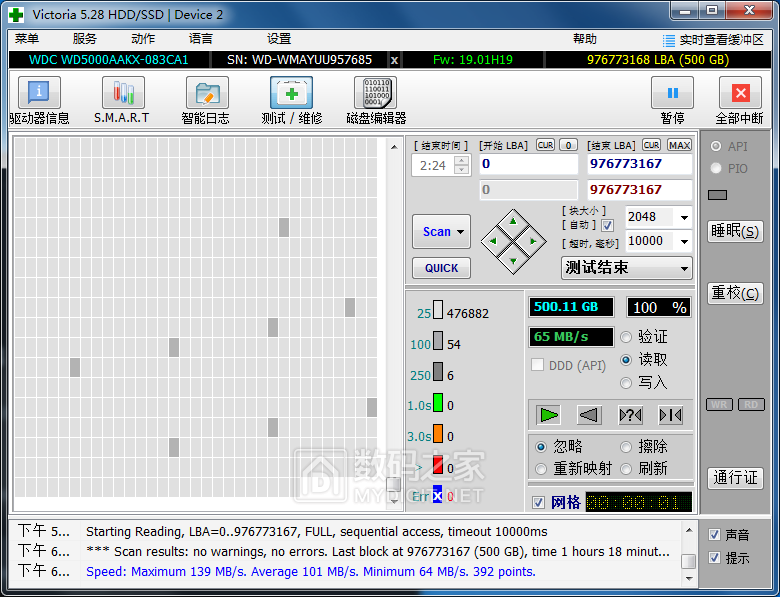Open the 驱动器信息 drive info panel
The width and height of the screenshot is (780, 597).
pyautogui.click(x=39, y=93)
